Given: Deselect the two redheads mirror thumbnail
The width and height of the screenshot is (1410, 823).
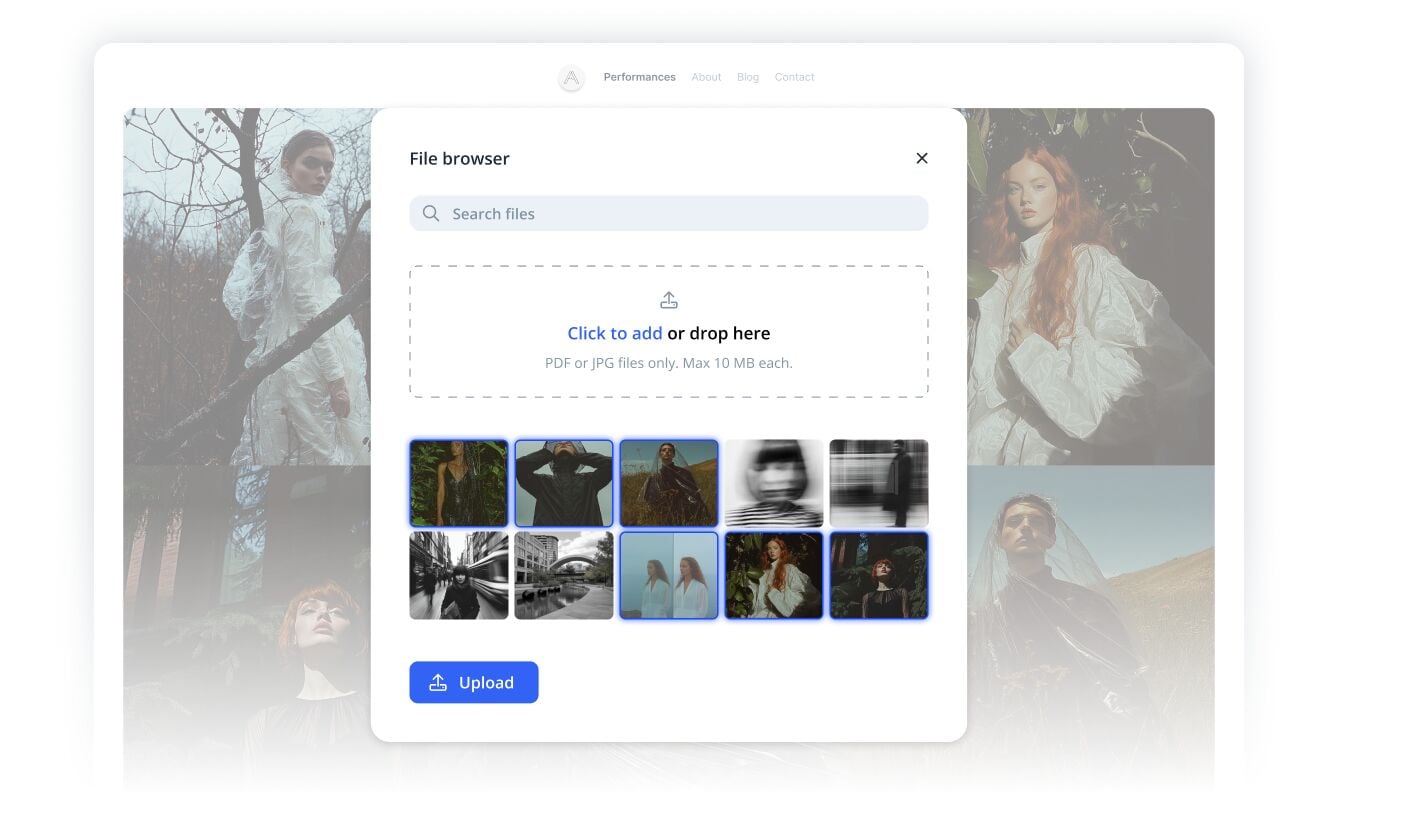Looking at the screenshot, I should (669, 576).
